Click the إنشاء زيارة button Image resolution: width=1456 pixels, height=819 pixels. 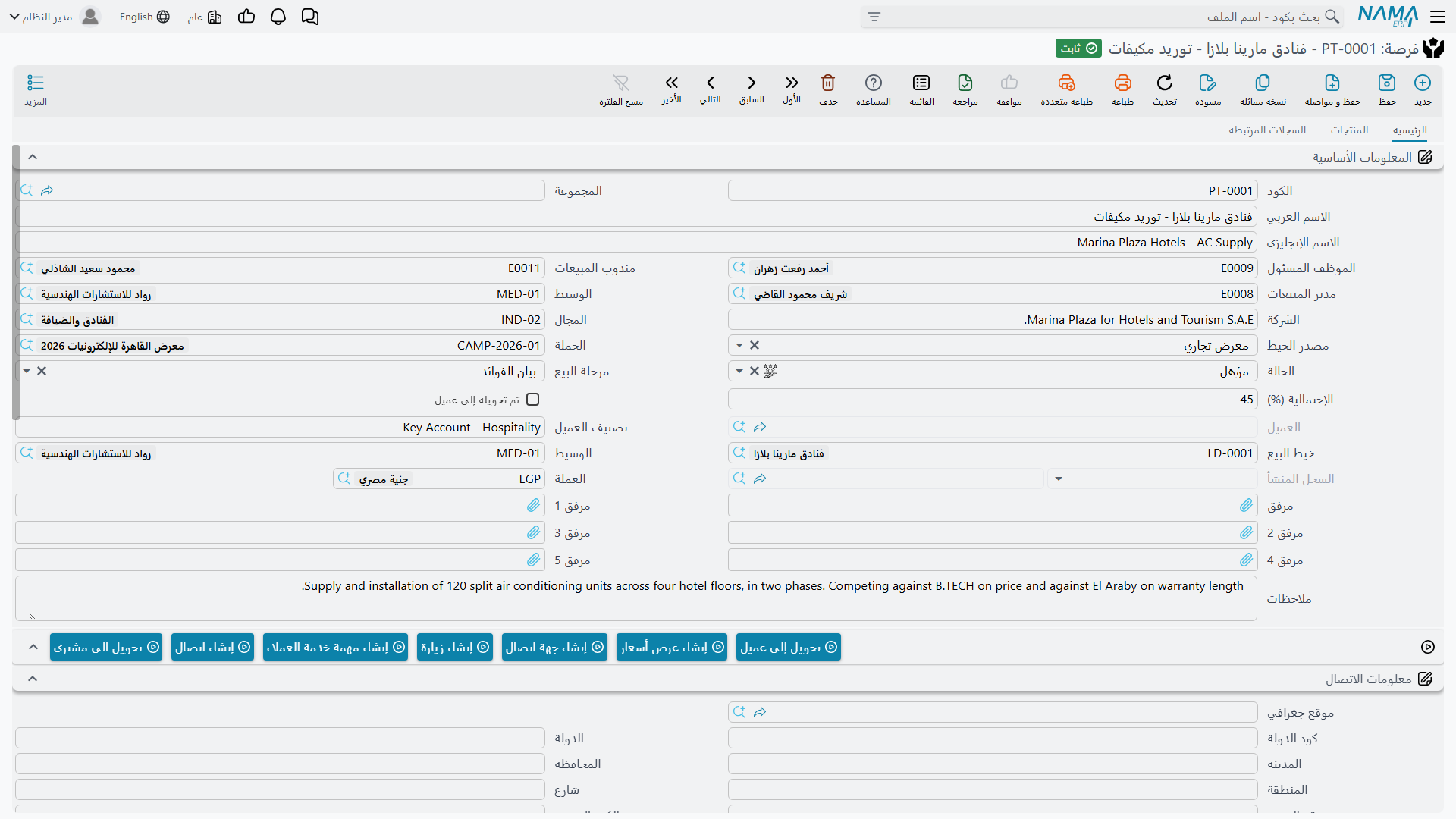[455, 647]
